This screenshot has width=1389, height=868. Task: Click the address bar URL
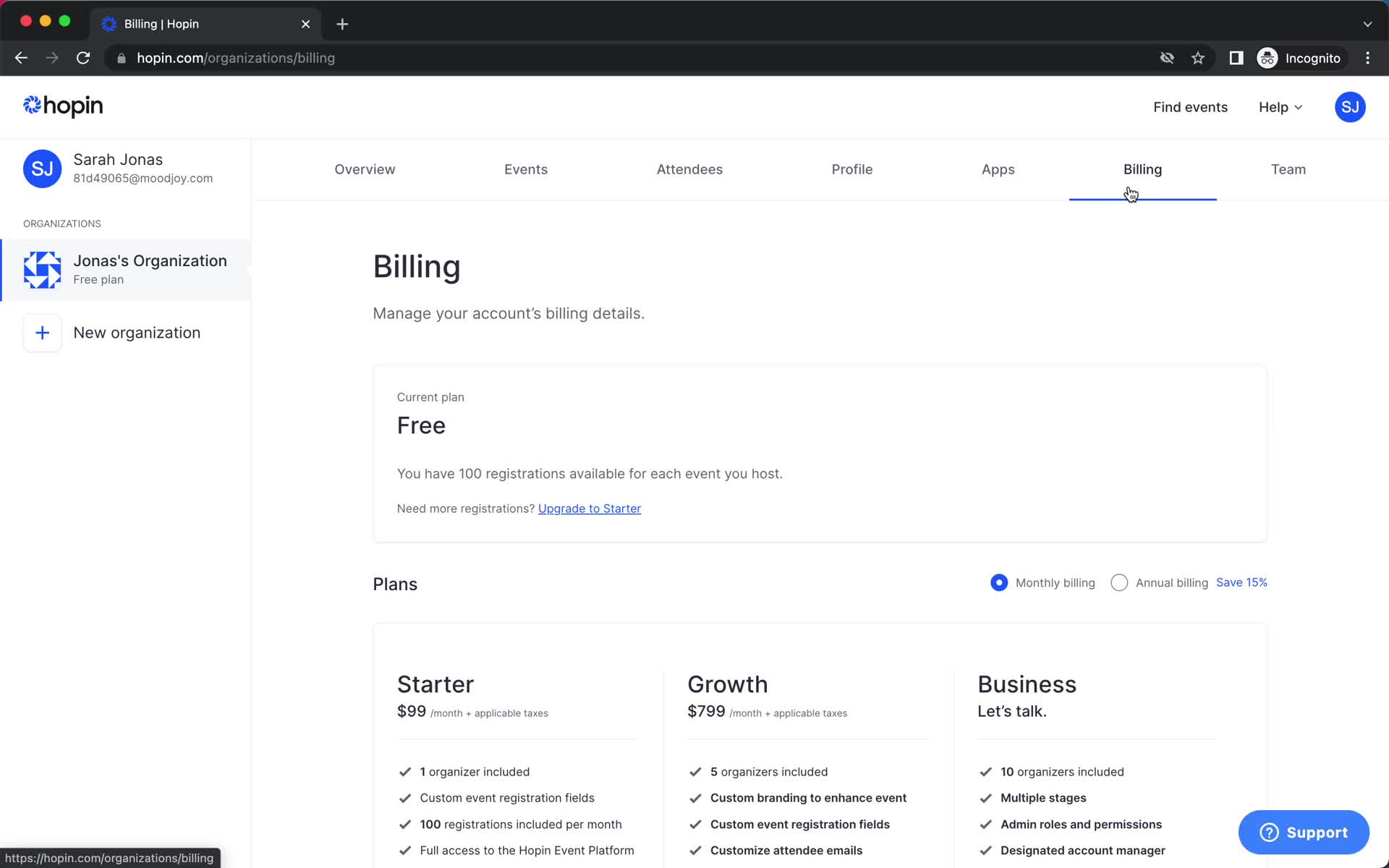tap(236, 58)
